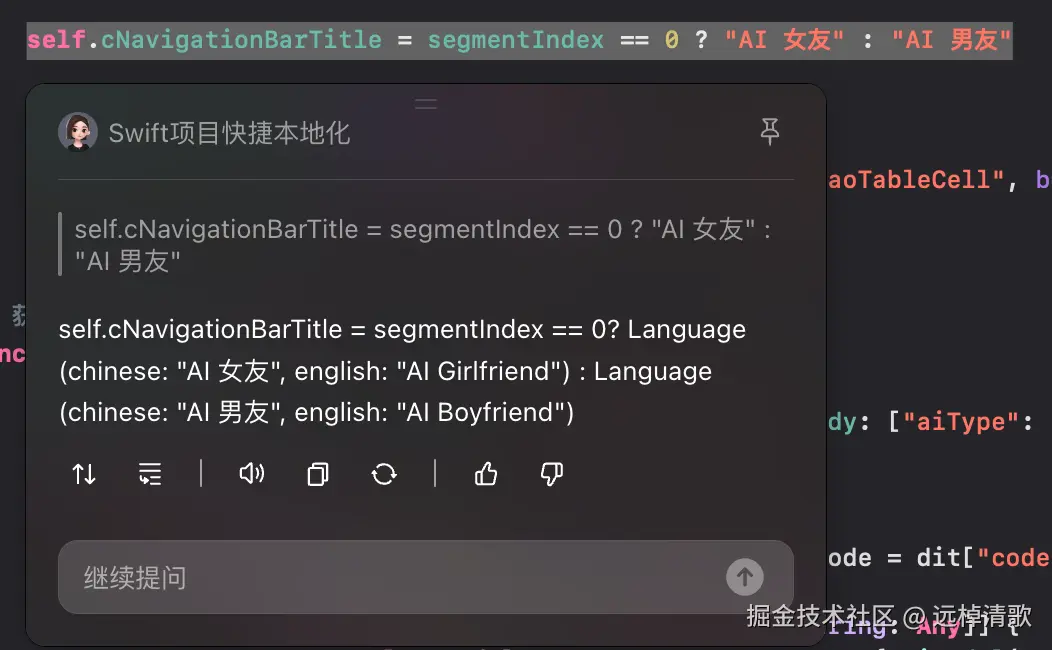Collapse the dialog via the top drag handle
Viewport: 1052px width, 650px height.
click(426, 103)
